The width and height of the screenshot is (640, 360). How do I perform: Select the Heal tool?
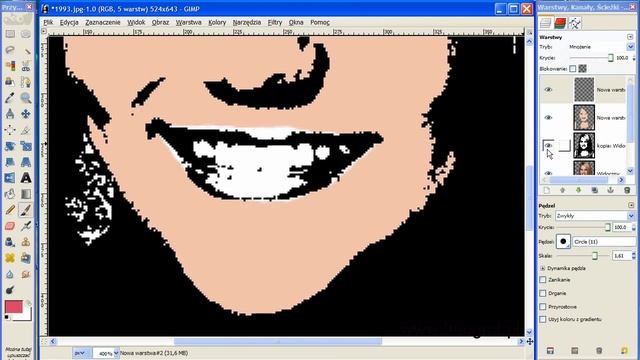pyautogui.click(x=10, y=258)
